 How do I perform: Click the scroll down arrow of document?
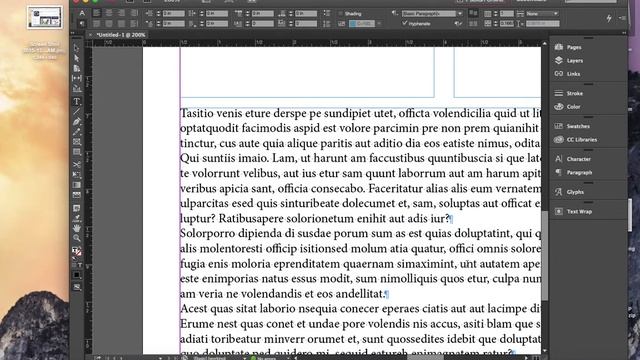pyautogui.click(x=544, y=351)
